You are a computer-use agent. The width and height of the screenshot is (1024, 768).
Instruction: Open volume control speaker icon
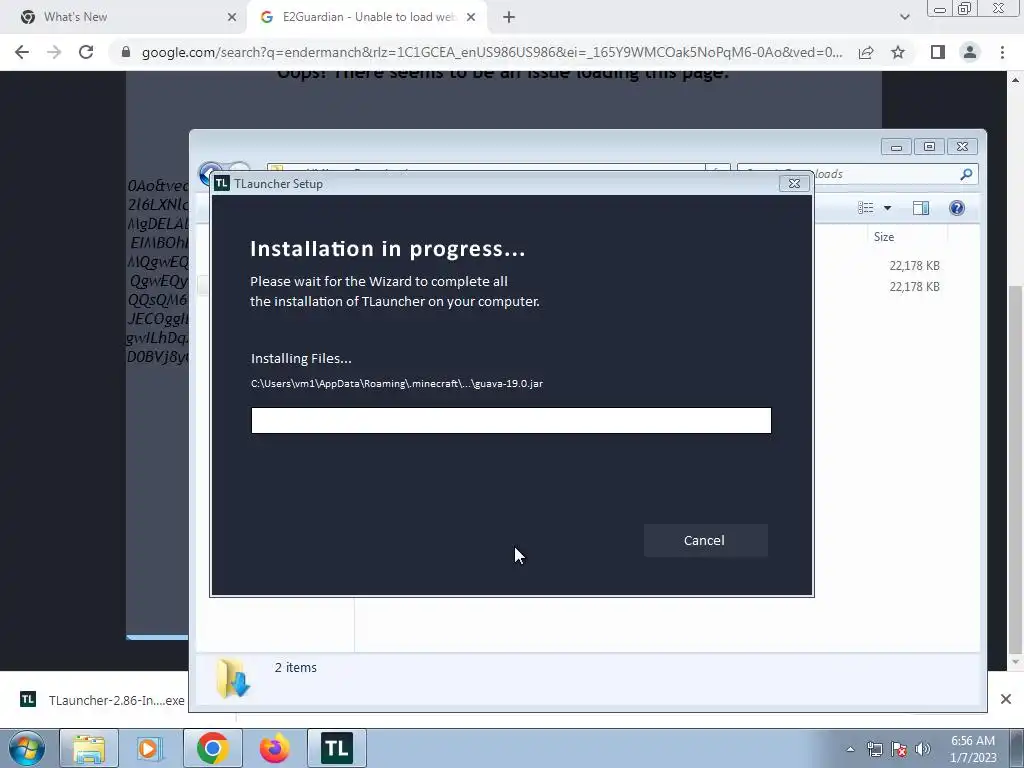coord(923,749)
